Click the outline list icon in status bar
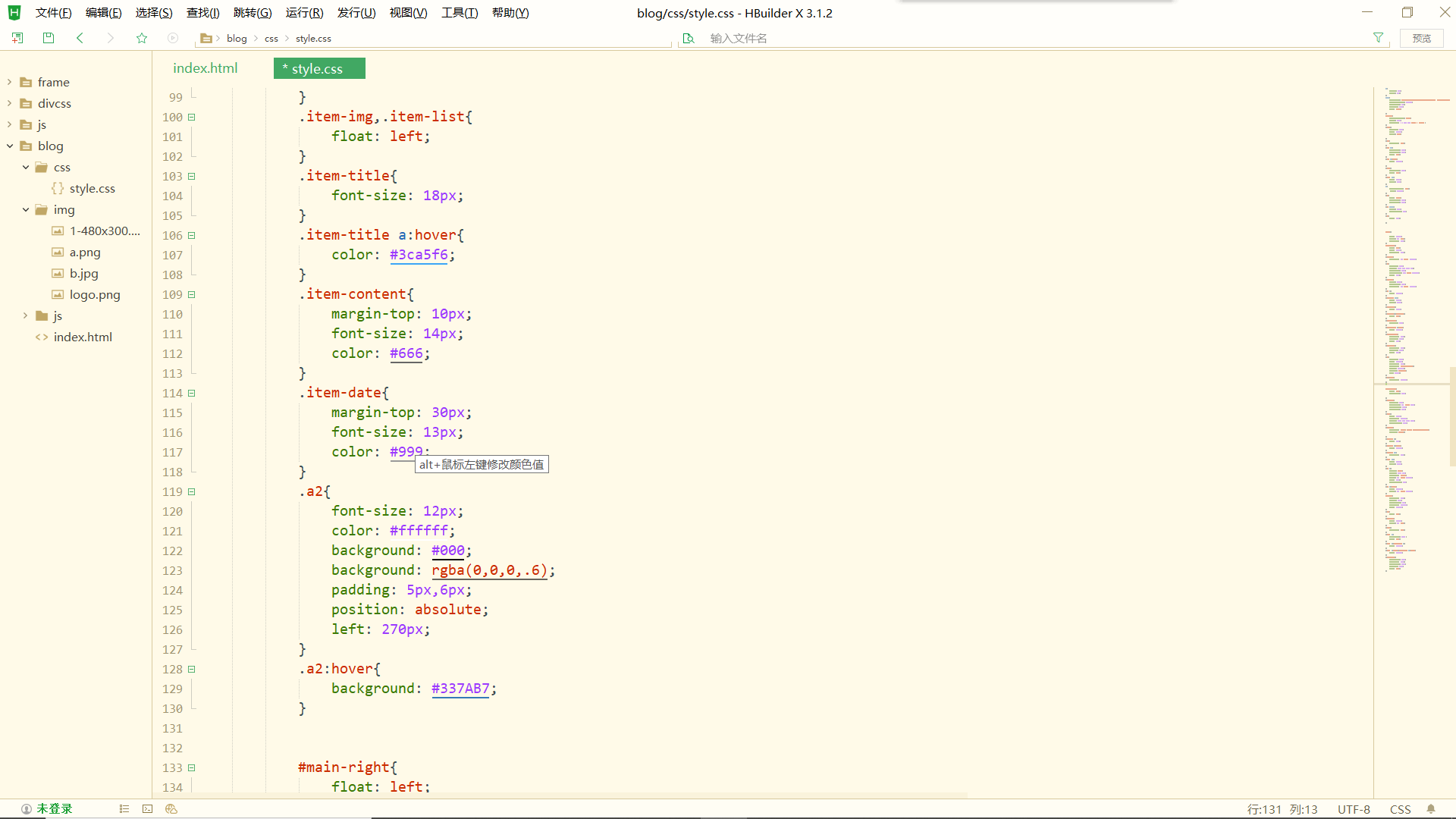The height and width of the screenshot is (819, 1456). pos(124,809)
